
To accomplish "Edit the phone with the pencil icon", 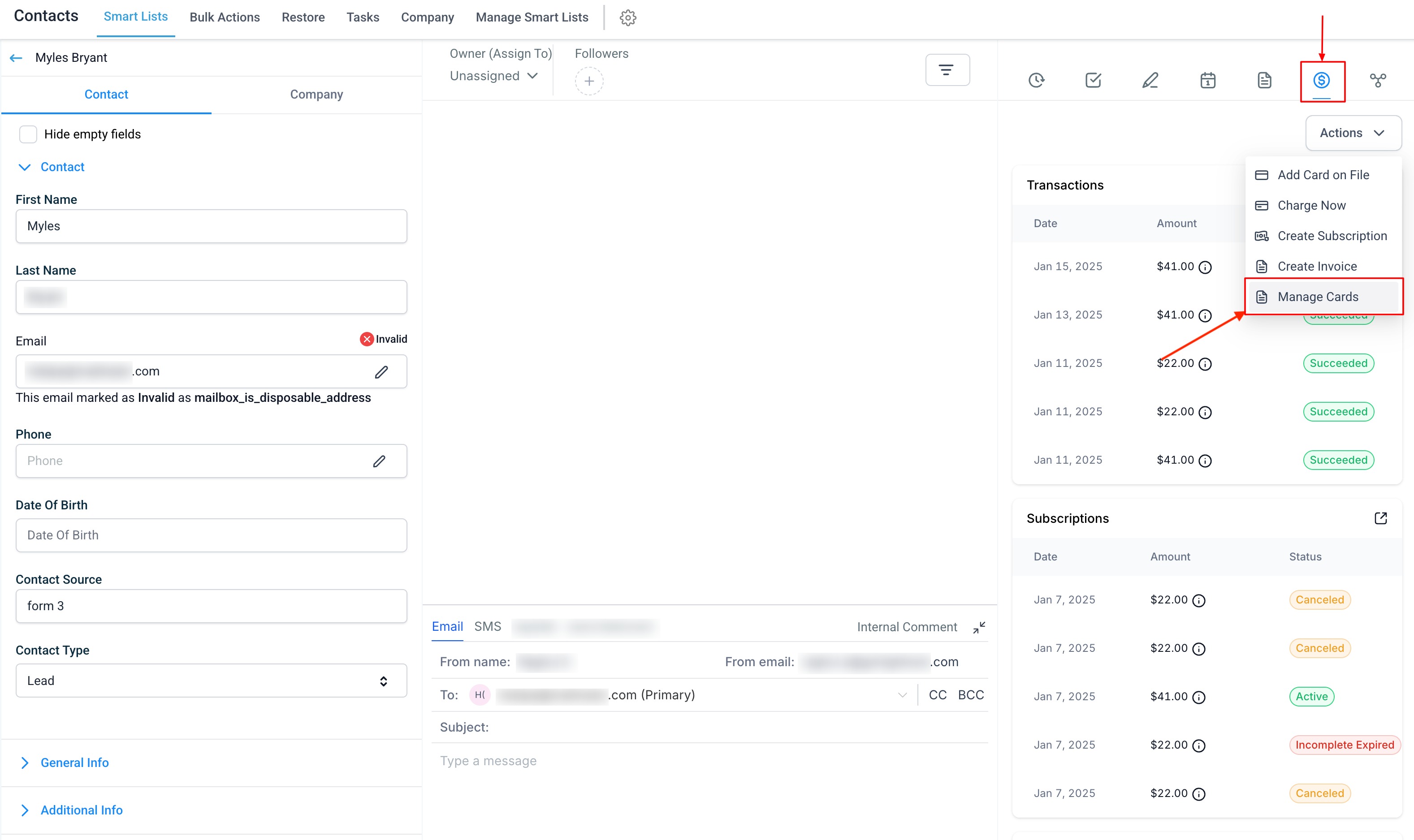I will [x=379, y=461].
